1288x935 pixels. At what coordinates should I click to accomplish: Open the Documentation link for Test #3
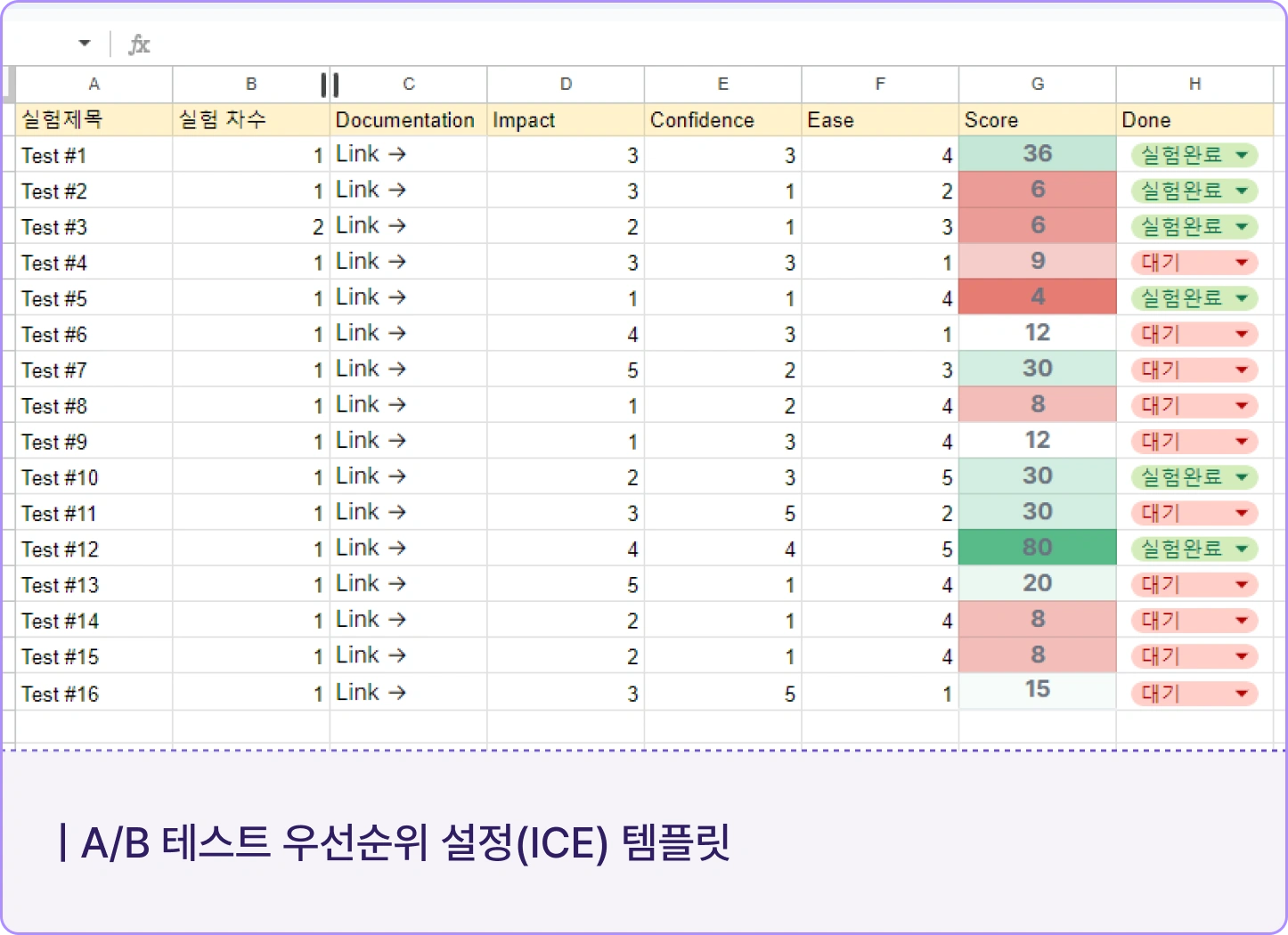tap(371, 225)
